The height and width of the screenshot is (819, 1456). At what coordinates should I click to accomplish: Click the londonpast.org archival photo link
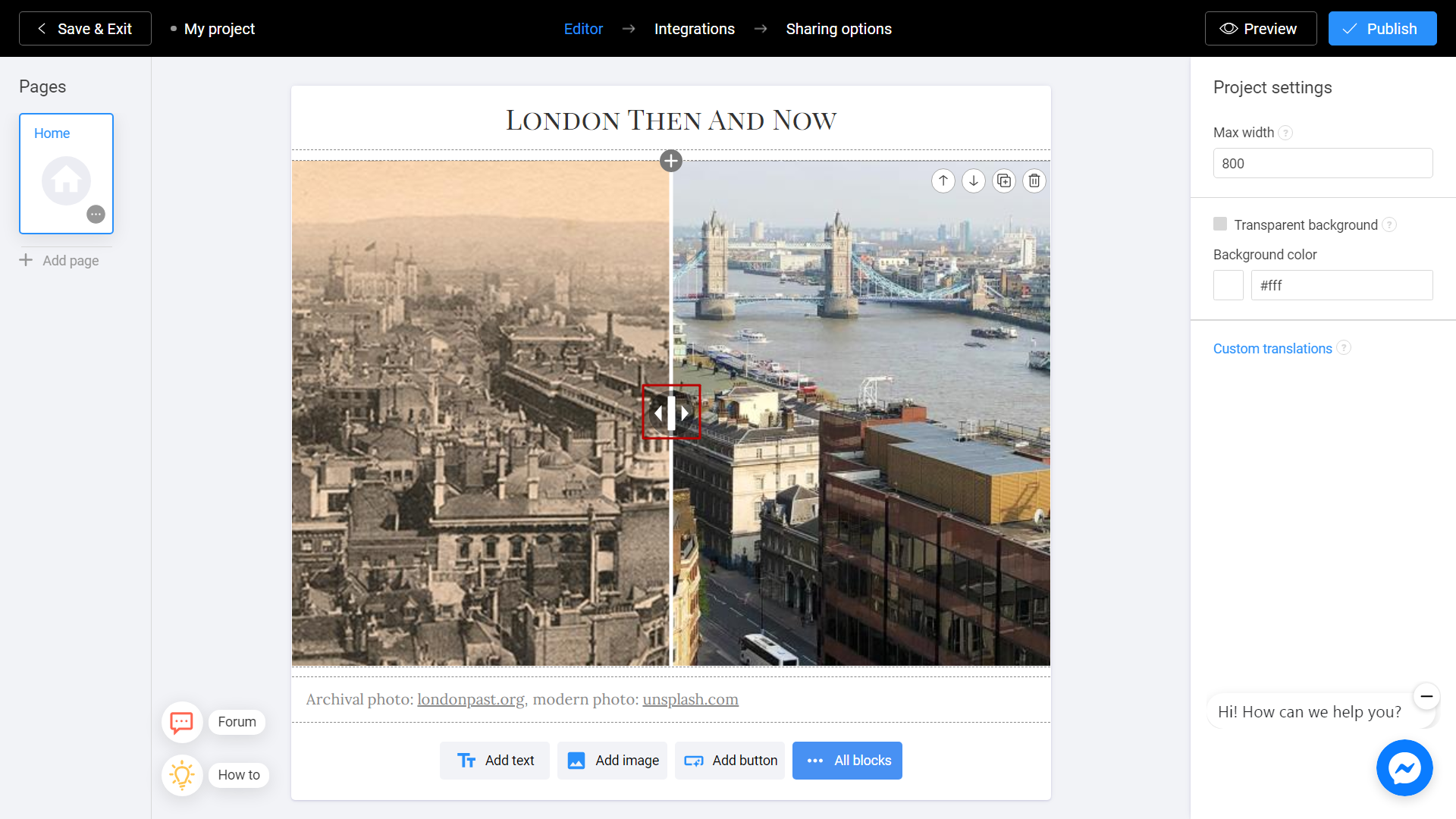(470, 699)
